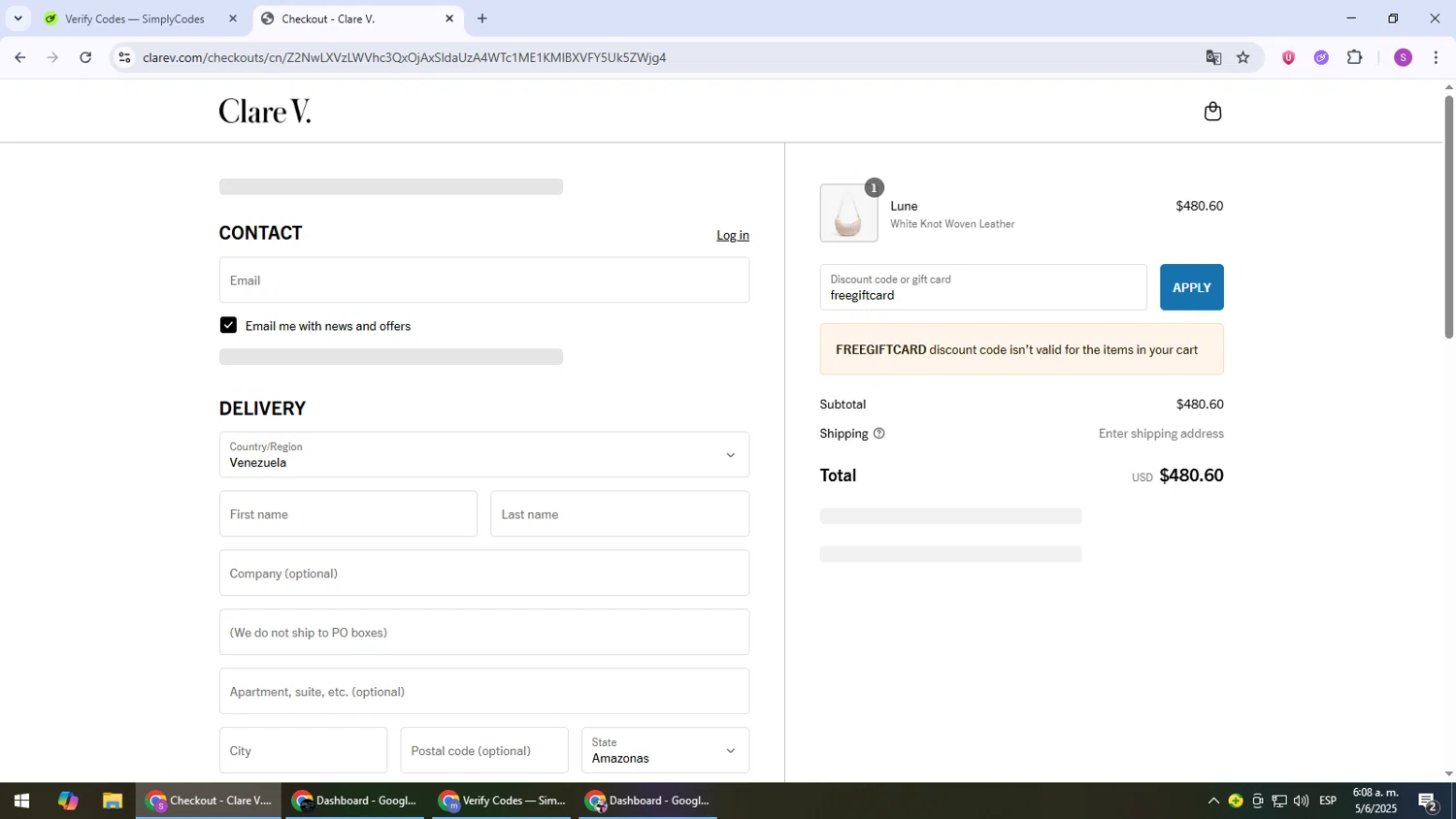Switch to Verify Codes taskbar window
Image resolution: width=1456 pixels, height=819 pixels.
[503, 801]
